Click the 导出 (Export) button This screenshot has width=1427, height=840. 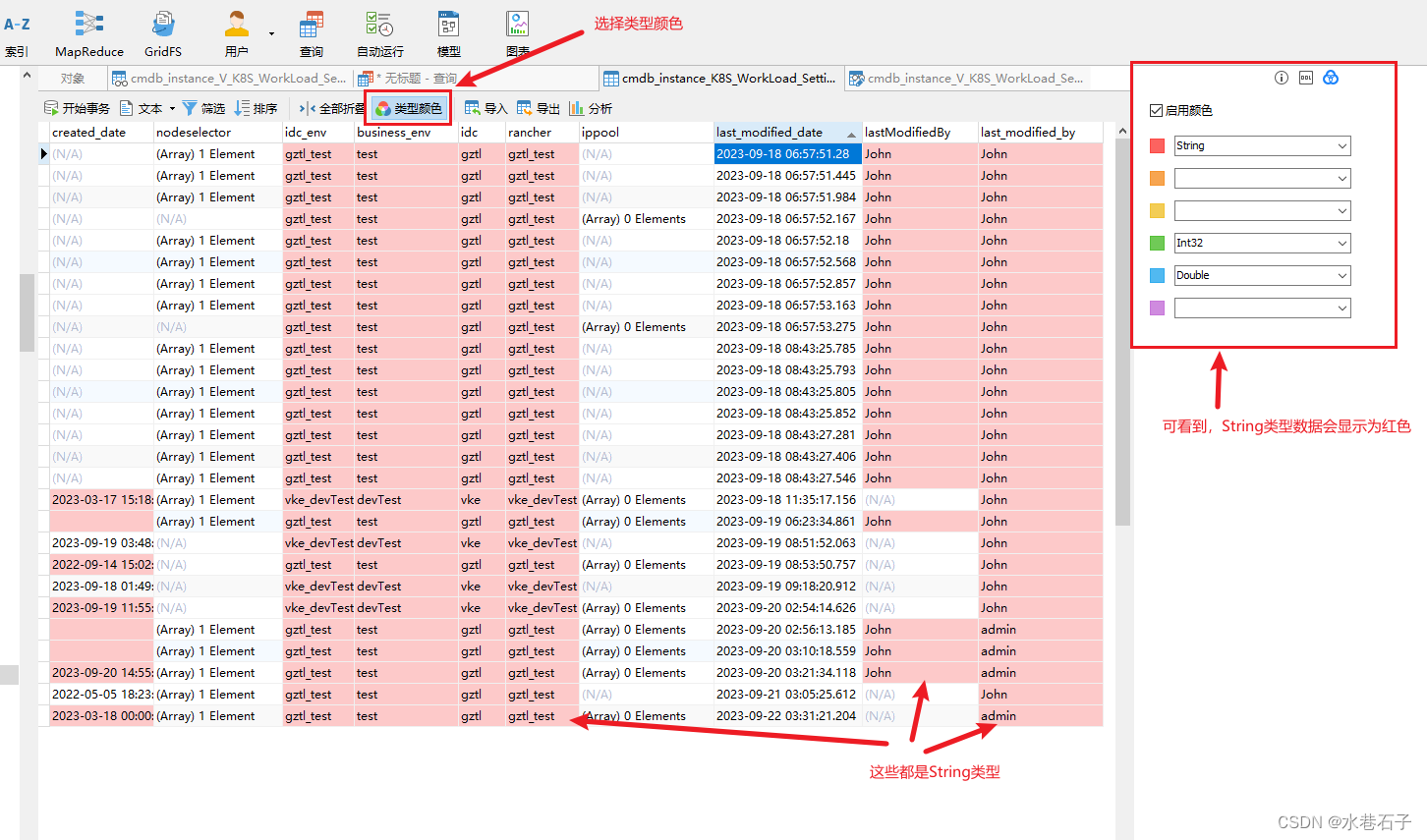[539, 108]
